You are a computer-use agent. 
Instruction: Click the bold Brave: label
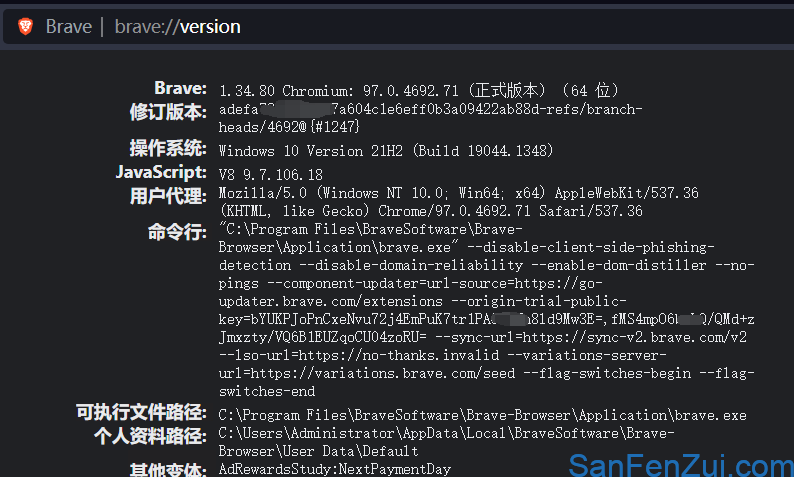pyautogui.click(x=180, y=88)
